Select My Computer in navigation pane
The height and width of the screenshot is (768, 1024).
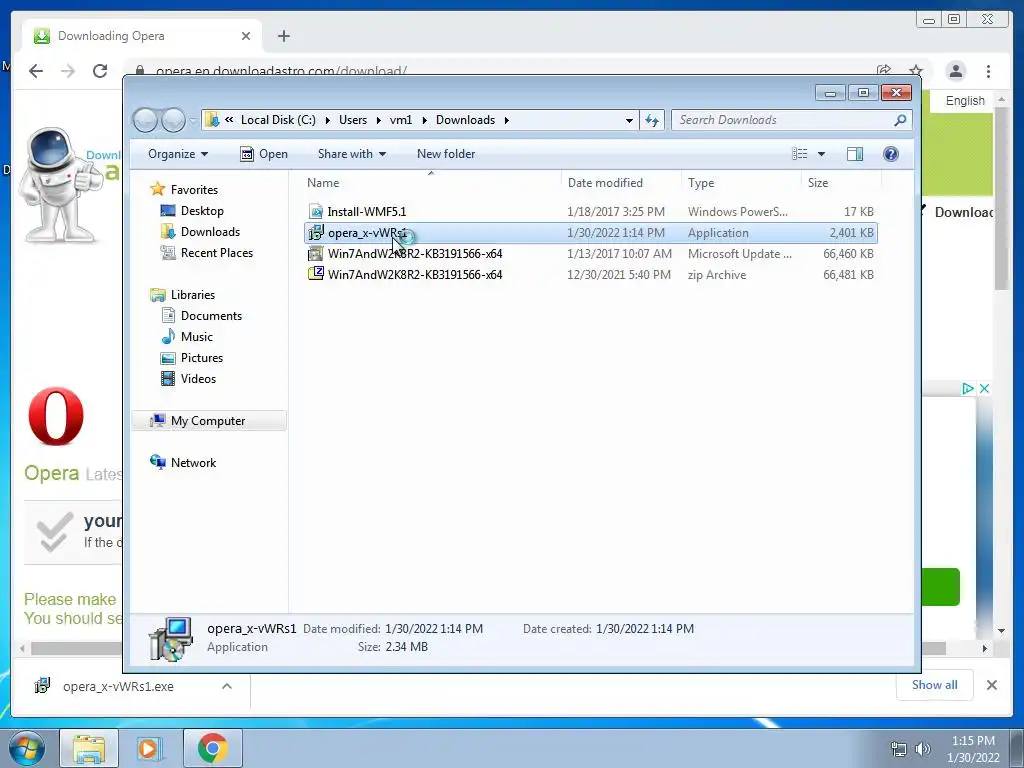208,421
